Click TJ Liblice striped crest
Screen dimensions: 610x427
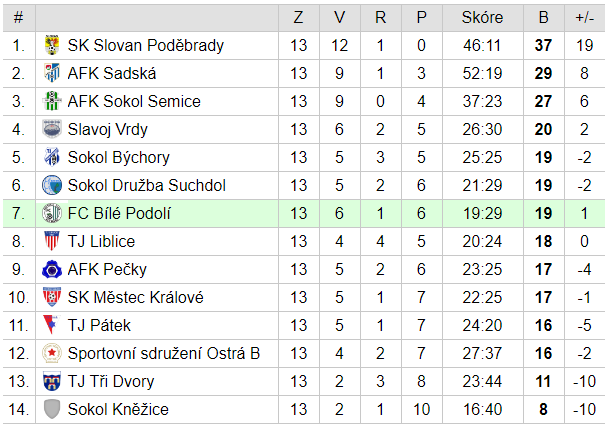(52, 241)
